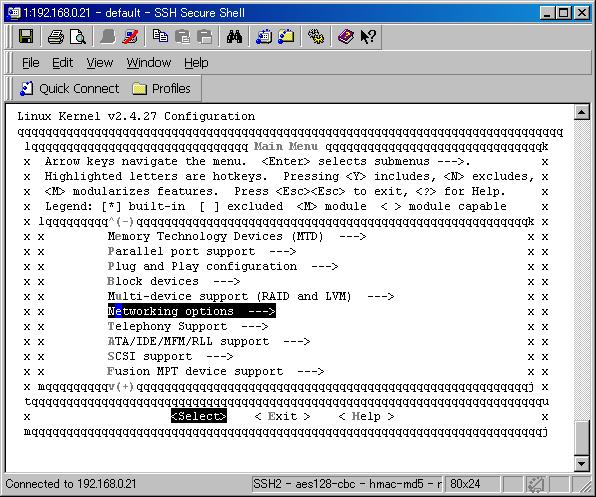
Task: Click the Disconnect icon with red slash
Action: point(130,37)
